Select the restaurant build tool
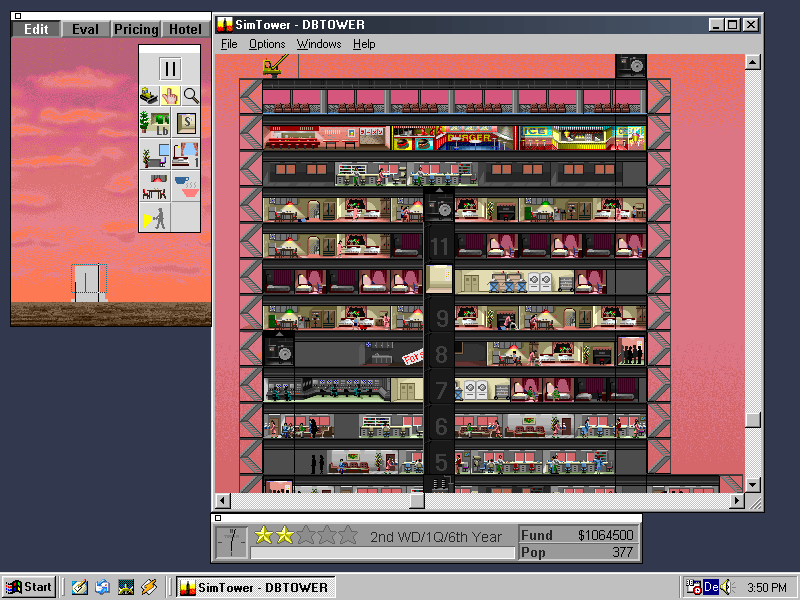Image resolution: width=800 pixels, height=600 pixels. [x=155, y=186]
